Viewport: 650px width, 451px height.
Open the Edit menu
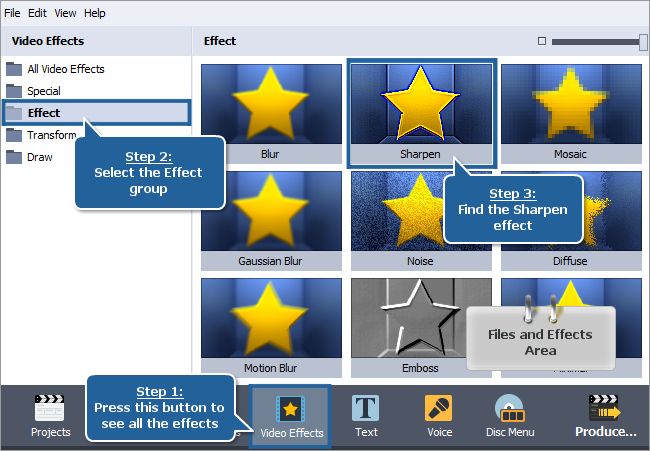click(37, 13)
